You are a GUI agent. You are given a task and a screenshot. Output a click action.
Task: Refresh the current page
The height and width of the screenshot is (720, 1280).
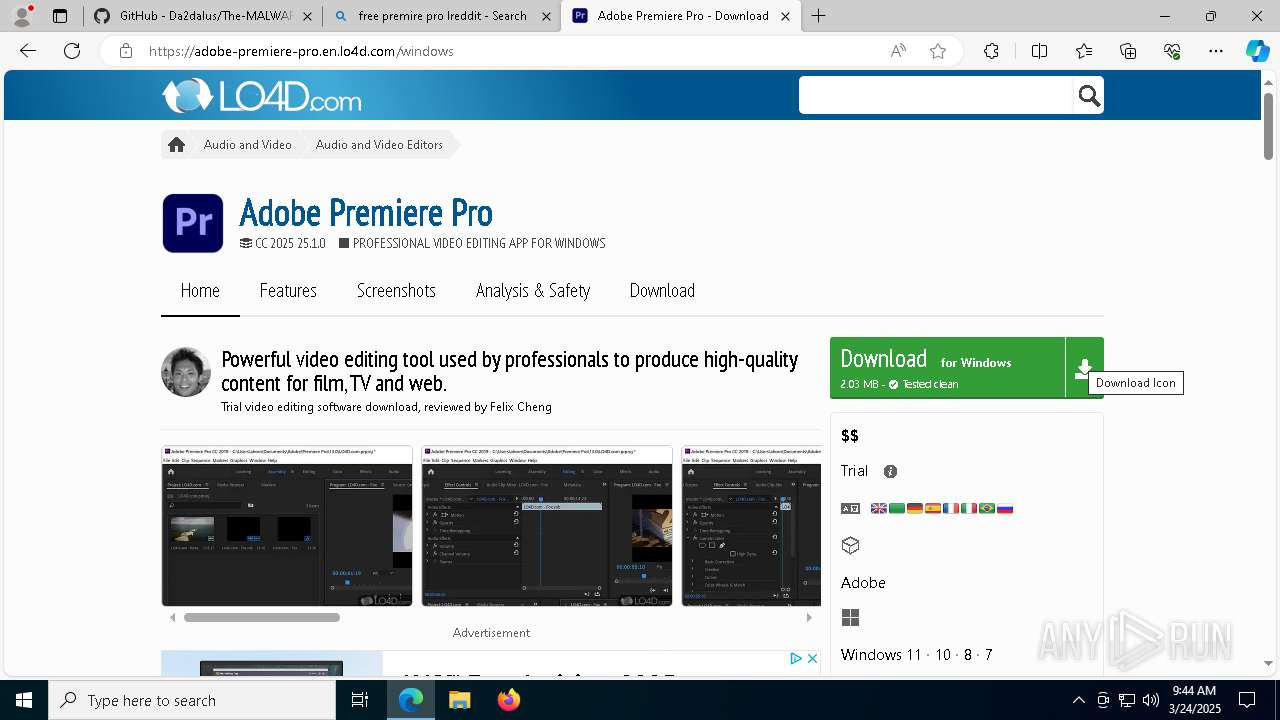click(x=72, y=51)
